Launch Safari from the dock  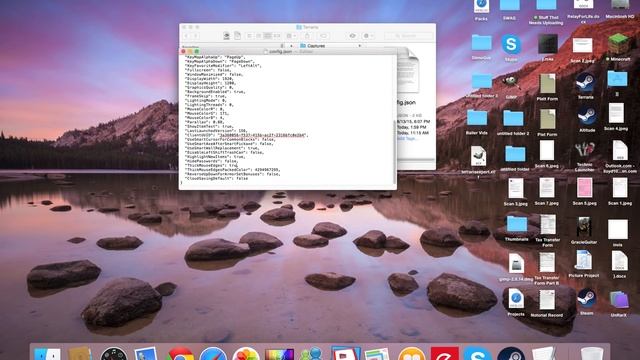[x=213, y=353]
